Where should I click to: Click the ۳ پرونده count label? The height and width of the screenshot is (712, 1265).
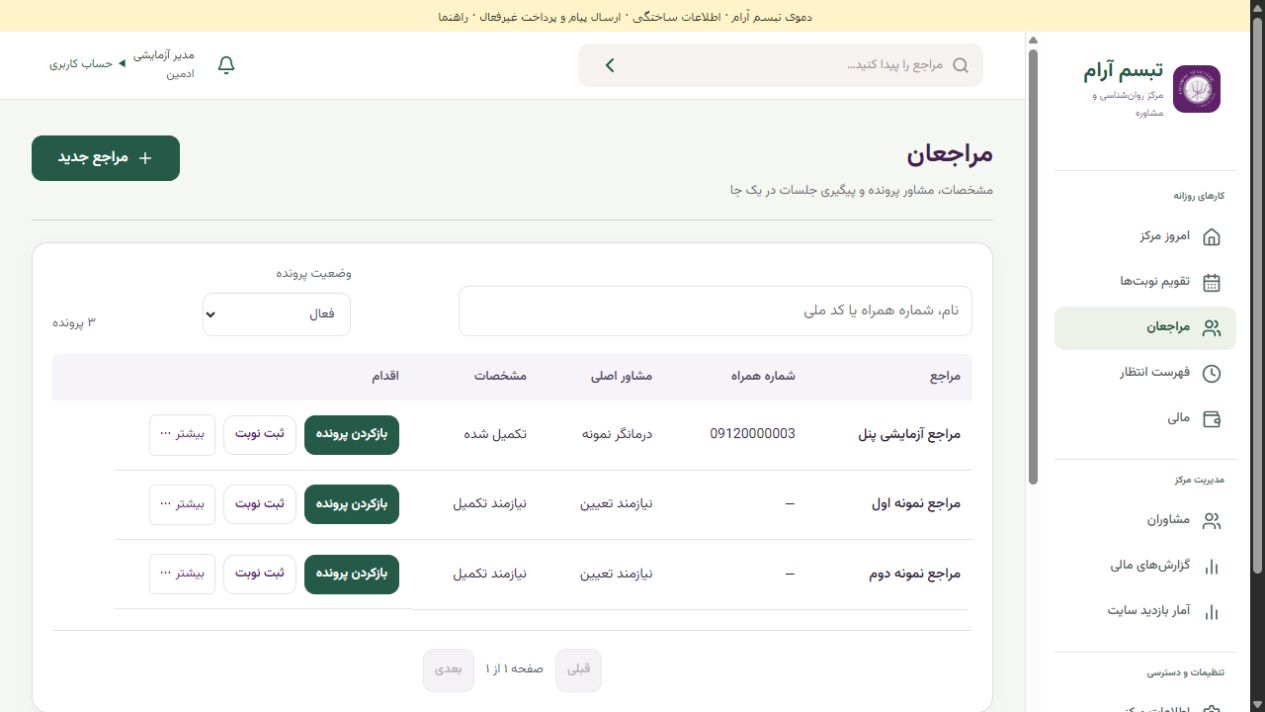[x=75, y=323]
